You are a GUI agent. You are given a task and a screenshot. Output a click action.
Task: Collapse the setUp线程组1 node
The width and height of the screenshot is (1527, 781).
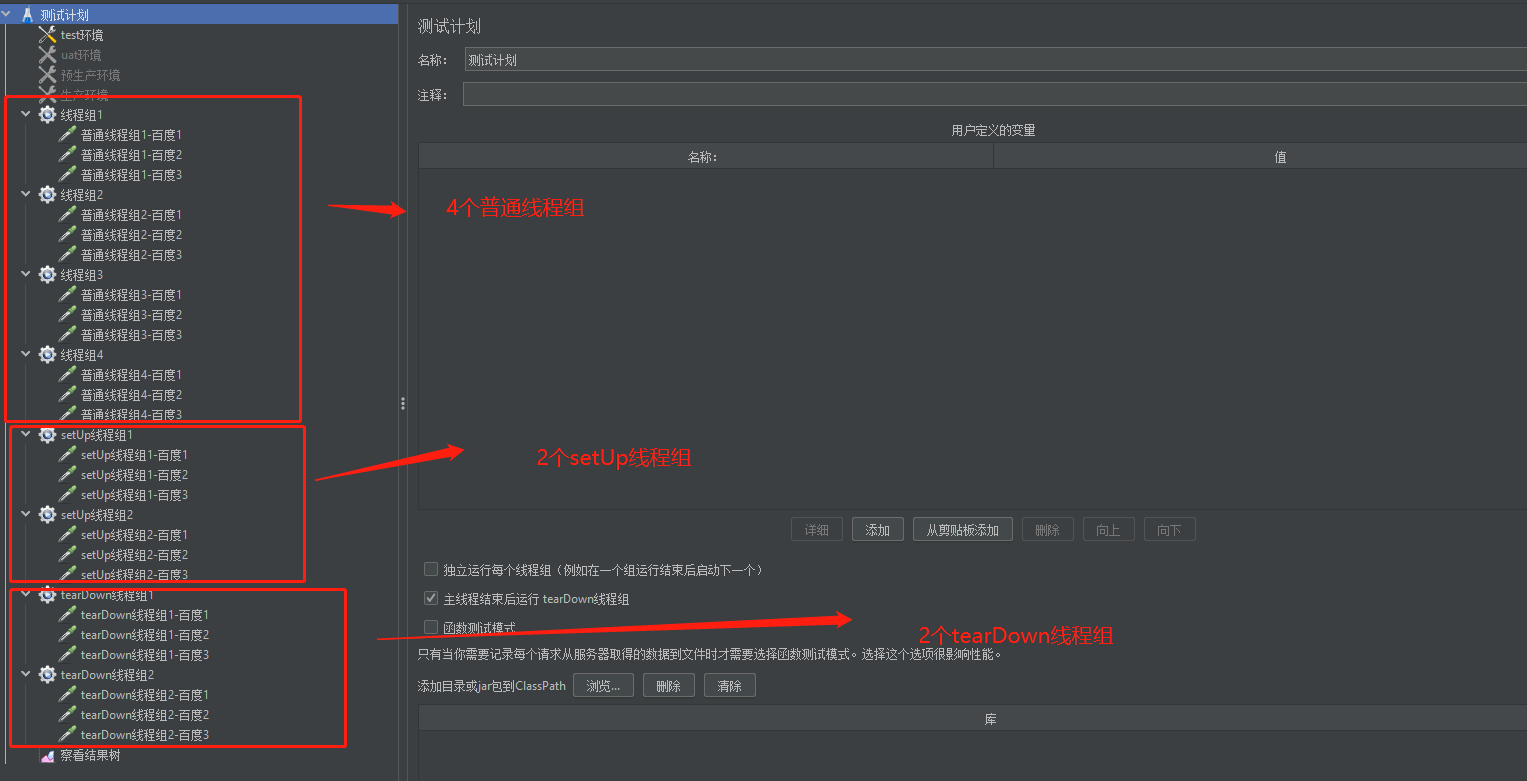(x=26, y=435)
